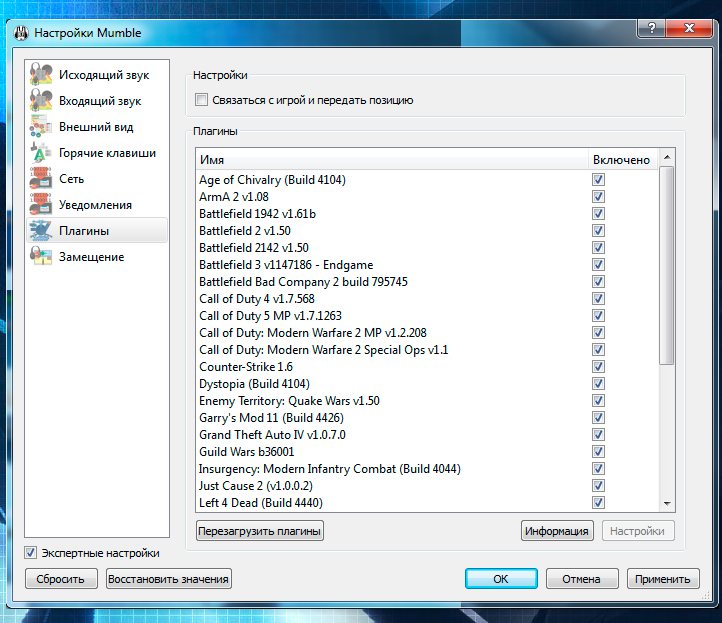Open the Исходящий звук settings page

tap(97, 75)
